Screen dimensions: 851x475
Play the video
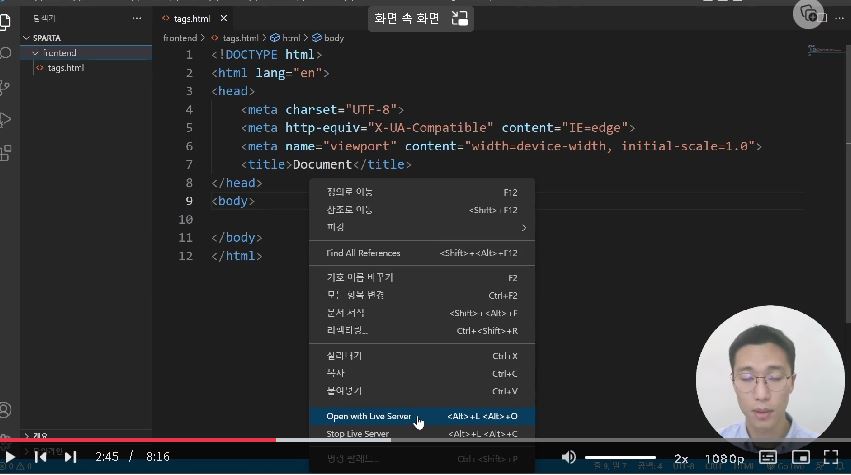[x=10, y=457]
